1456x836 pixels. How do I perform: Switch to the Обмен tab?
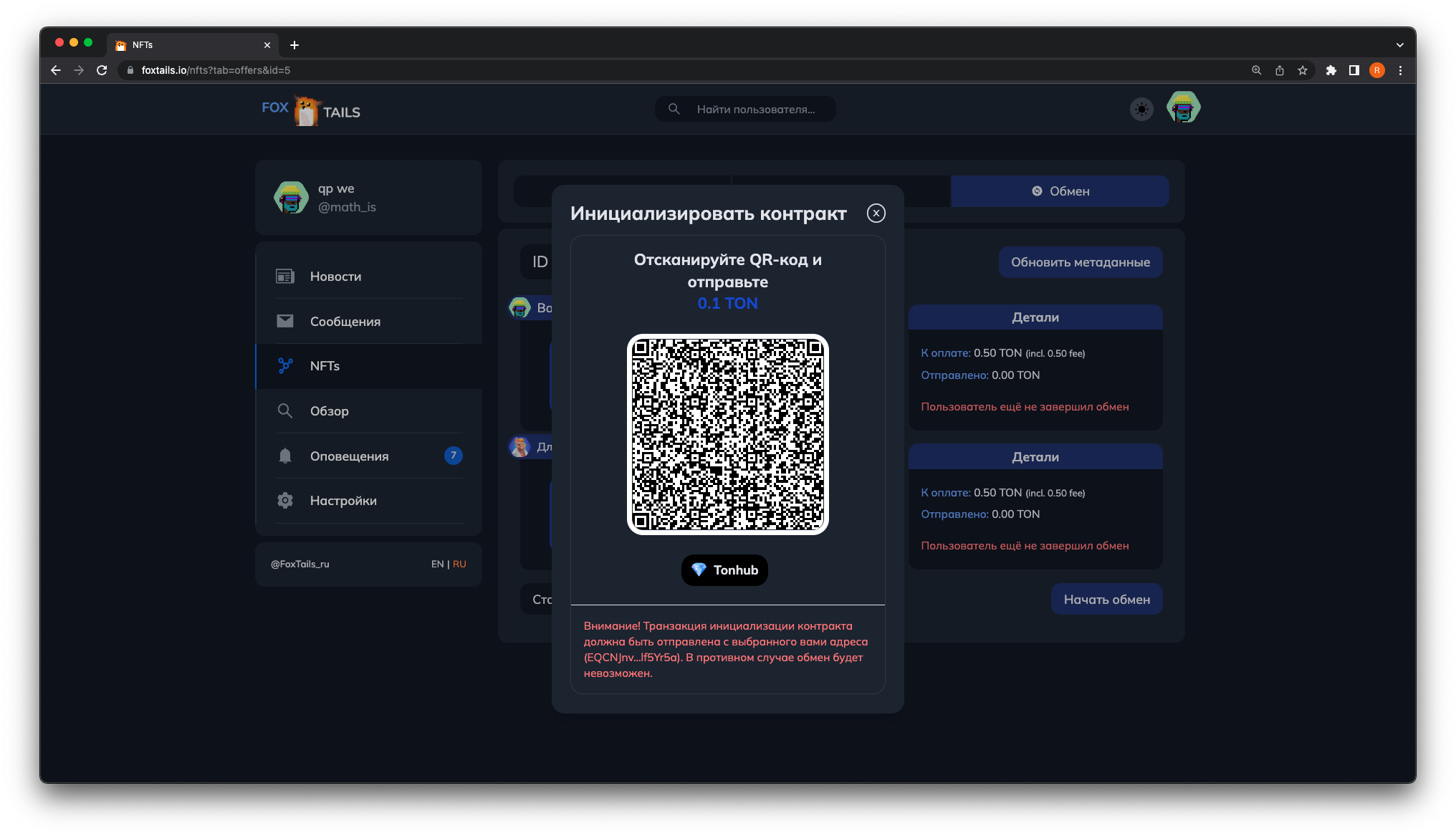click(1060, 191)
